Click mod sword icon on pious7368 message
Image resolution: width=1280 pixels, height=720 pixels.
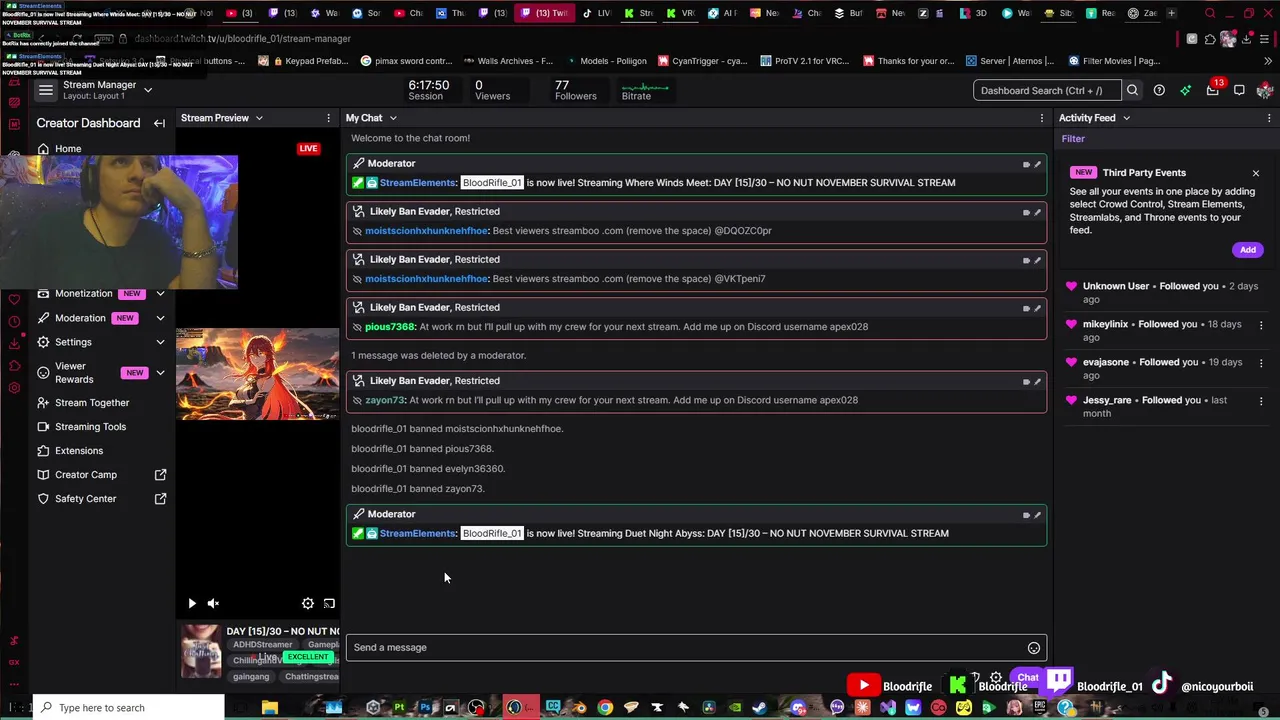(1037, 309)
